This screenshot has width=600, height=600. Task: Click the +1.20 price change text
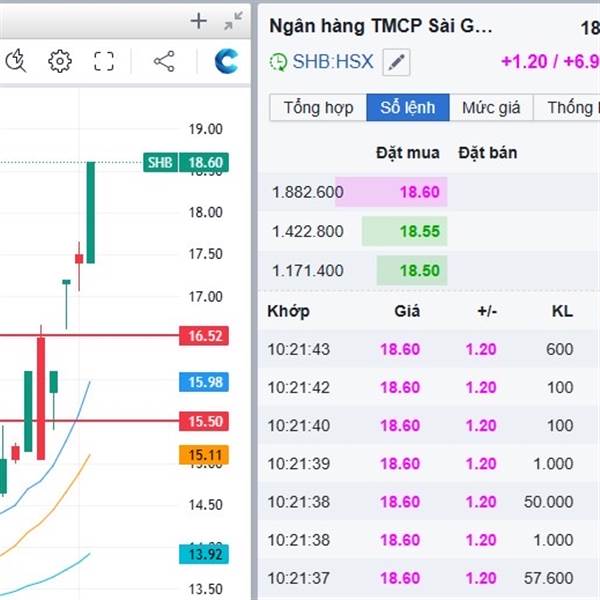click(x=524, y=62)
